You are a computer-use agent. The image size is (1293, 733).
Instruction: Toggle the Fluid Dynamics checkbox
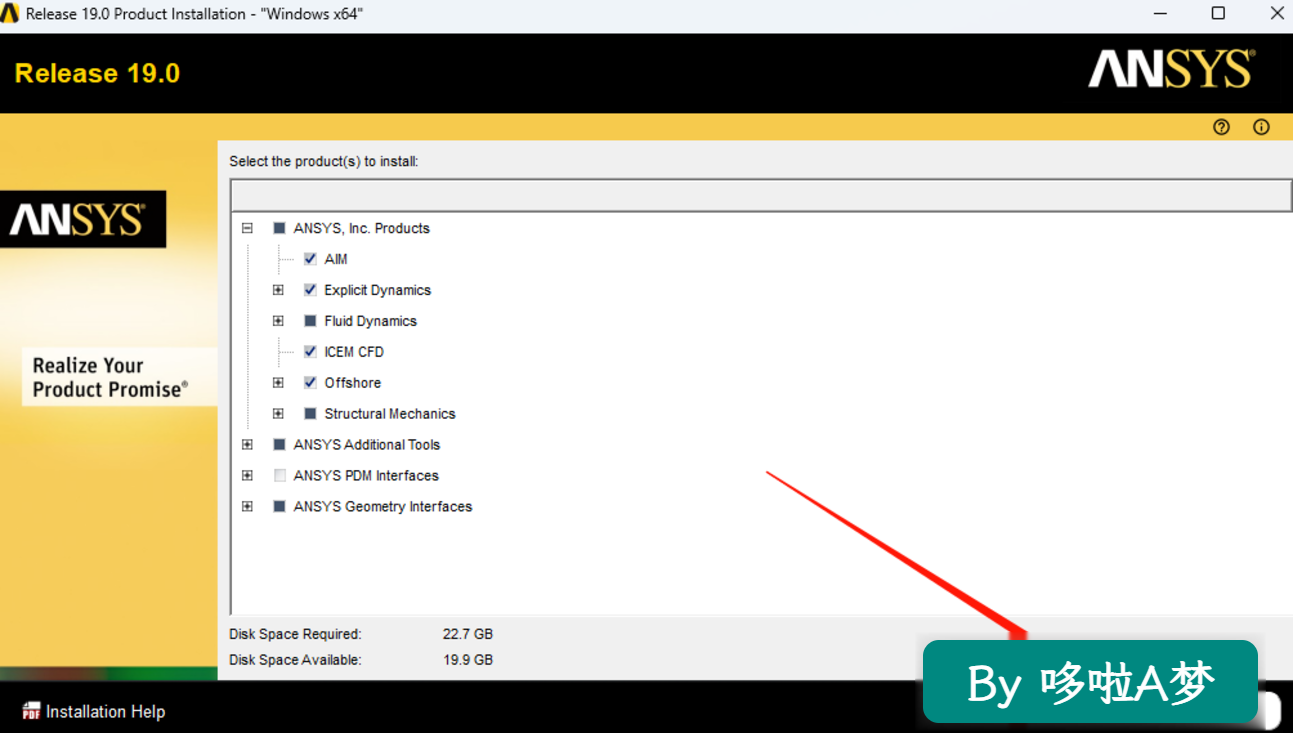point(310,321)
